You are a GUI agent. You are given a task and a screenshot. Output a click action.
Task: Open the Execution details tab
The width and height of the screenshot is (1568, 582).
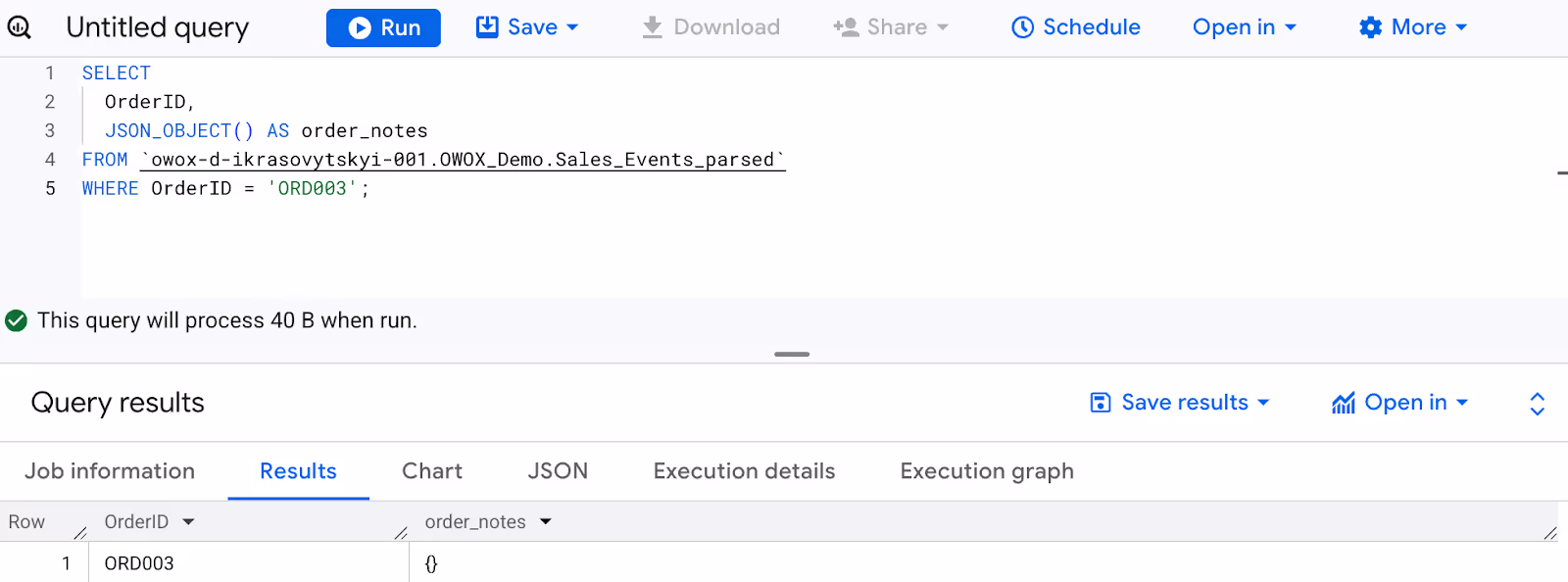744,471
